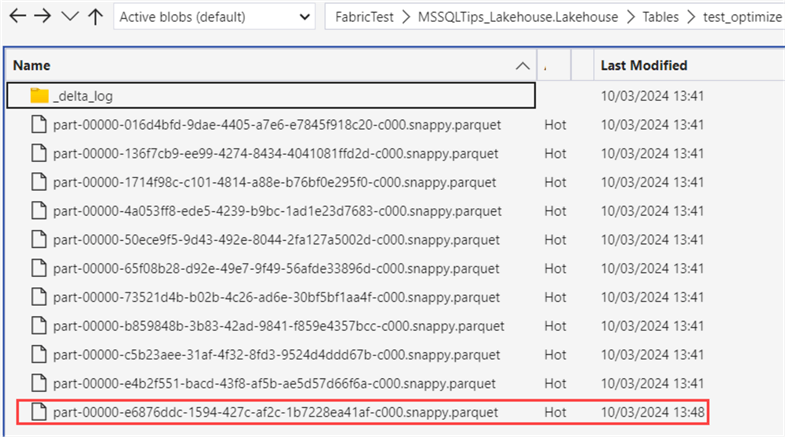Click test_optimize breadcrumb segment
This screenshot has width=785, height=437.
click(x=742, y=17)
